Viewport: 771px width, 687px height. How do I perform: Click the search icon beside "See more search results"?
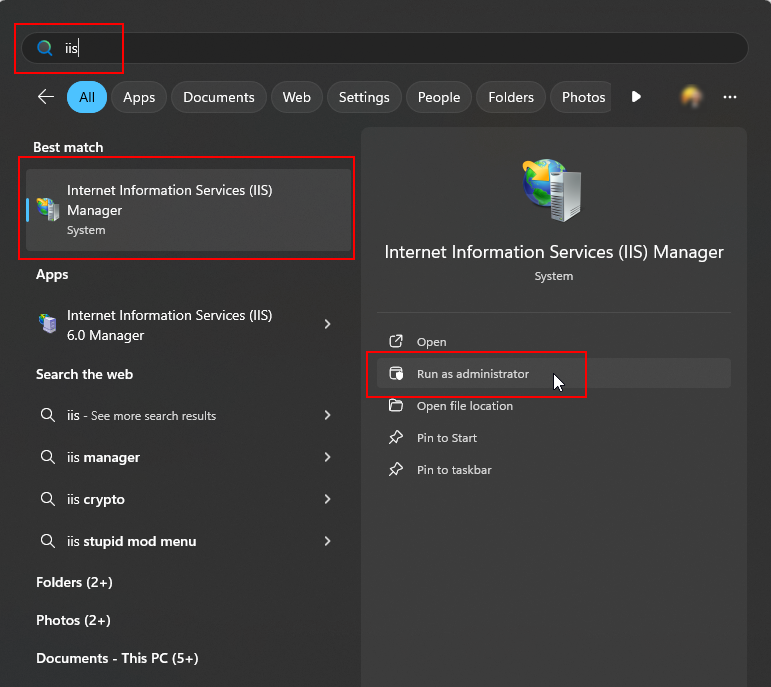tap(47, 415)
